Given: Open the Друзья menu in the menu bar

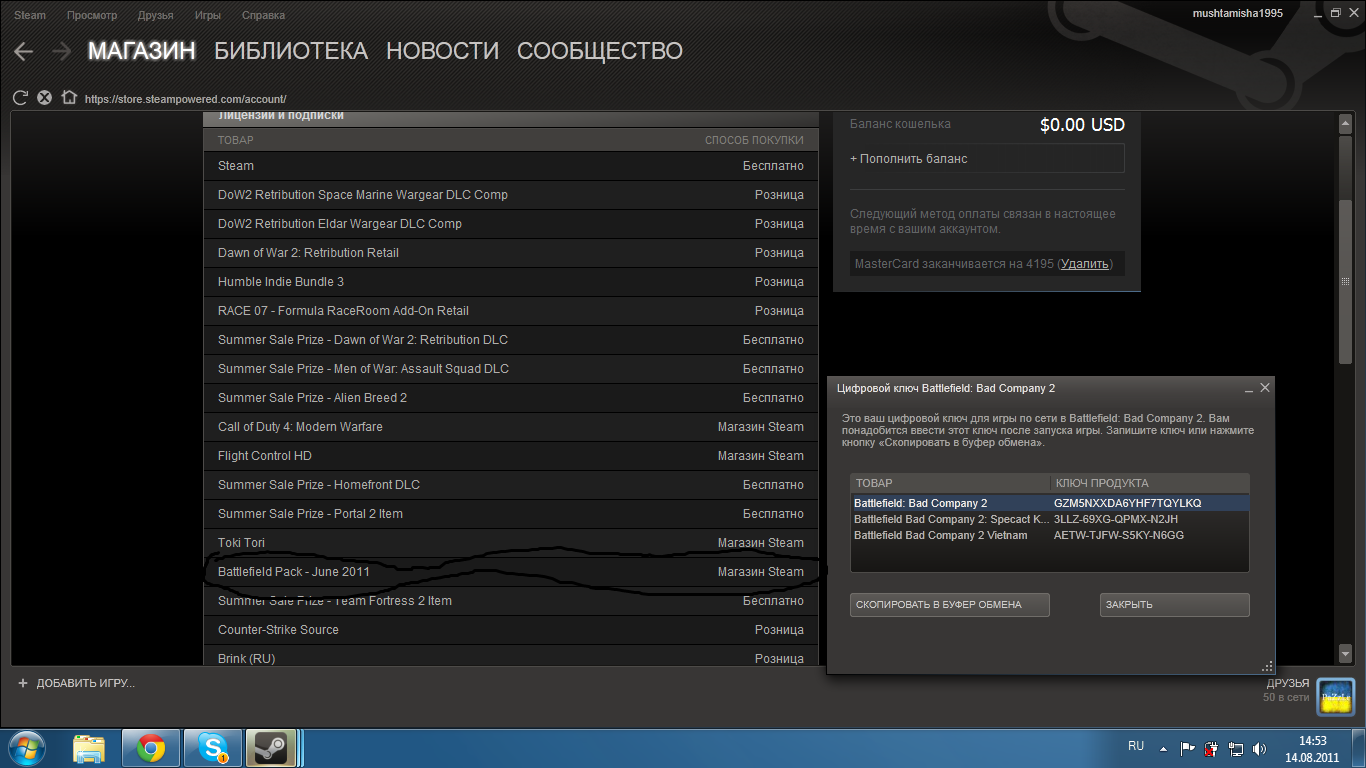Looking at the screenshot, I should [155, 15].
